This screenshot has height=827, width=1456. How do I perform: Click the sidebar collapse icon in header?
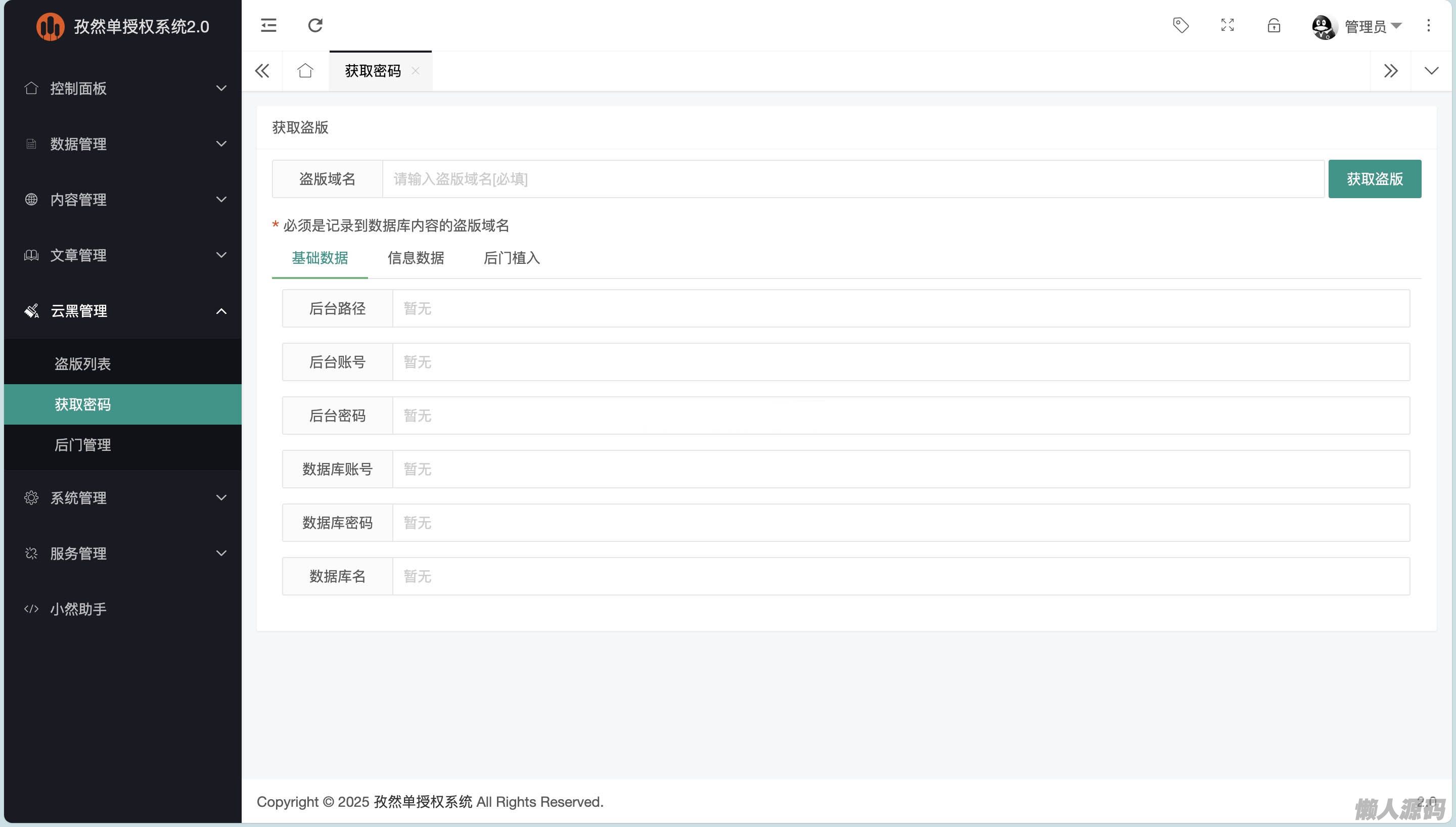(x=268, y=26)
